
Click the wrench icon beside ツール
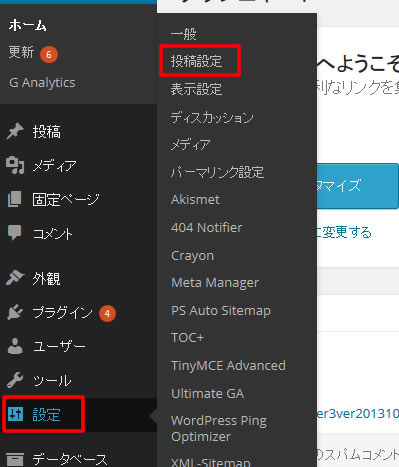click(x=15, y=380)
